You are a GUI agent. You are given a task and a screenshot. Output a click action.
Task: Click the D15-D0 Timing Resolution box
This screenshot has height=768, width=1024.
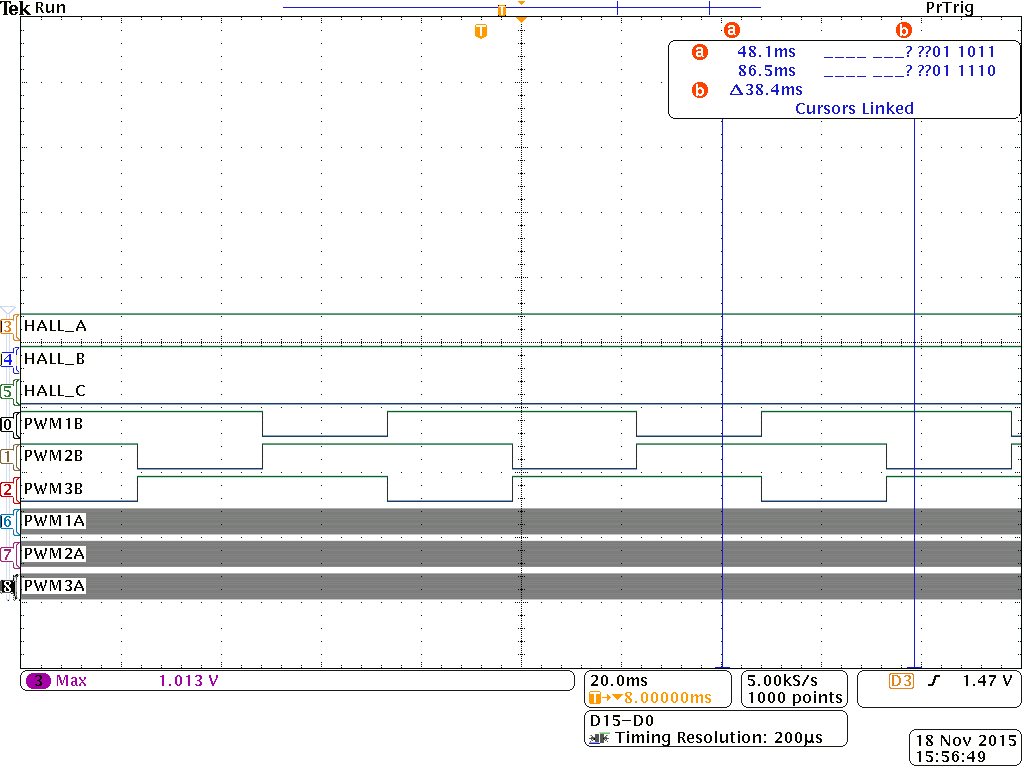coord(716,729)
